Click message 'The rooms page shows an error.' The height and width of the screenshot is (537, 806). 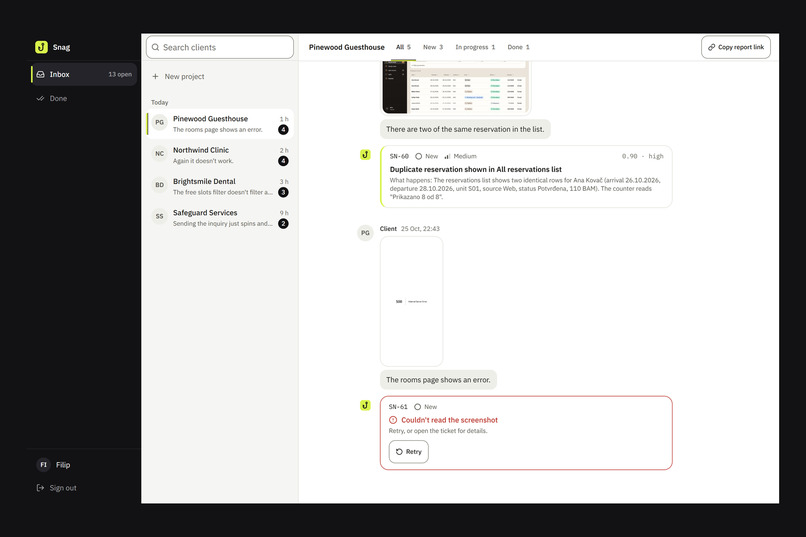click(x=438, y=380)
